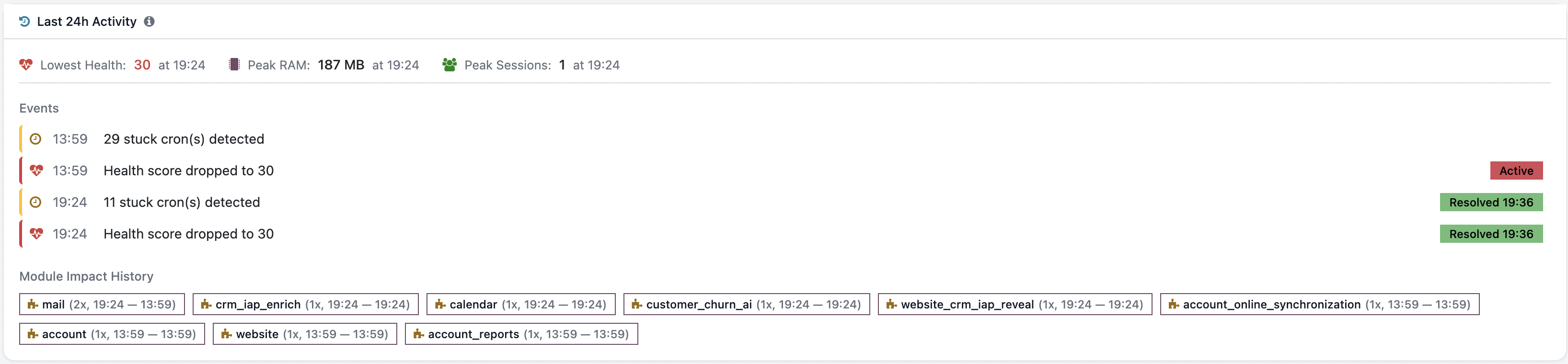Click the memory chip icon by Peak RAM
1568x364 pixels.
[234, 65]
